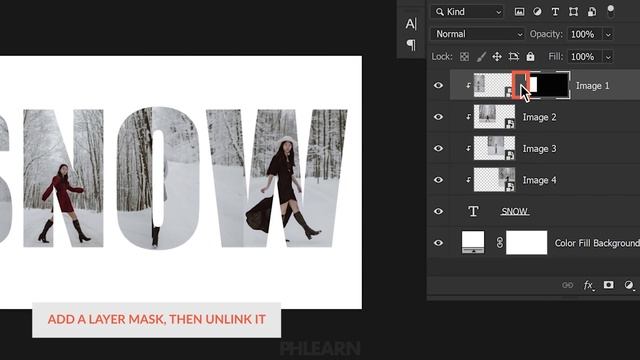Prevent artboard auto-nesting lock icon

[x=513, y=56]
